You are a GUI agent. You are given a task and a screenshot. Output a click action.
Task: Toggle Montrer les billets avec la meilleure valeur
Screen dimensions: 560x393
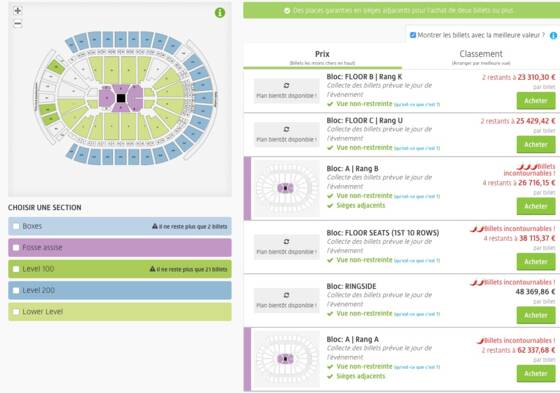413,35
